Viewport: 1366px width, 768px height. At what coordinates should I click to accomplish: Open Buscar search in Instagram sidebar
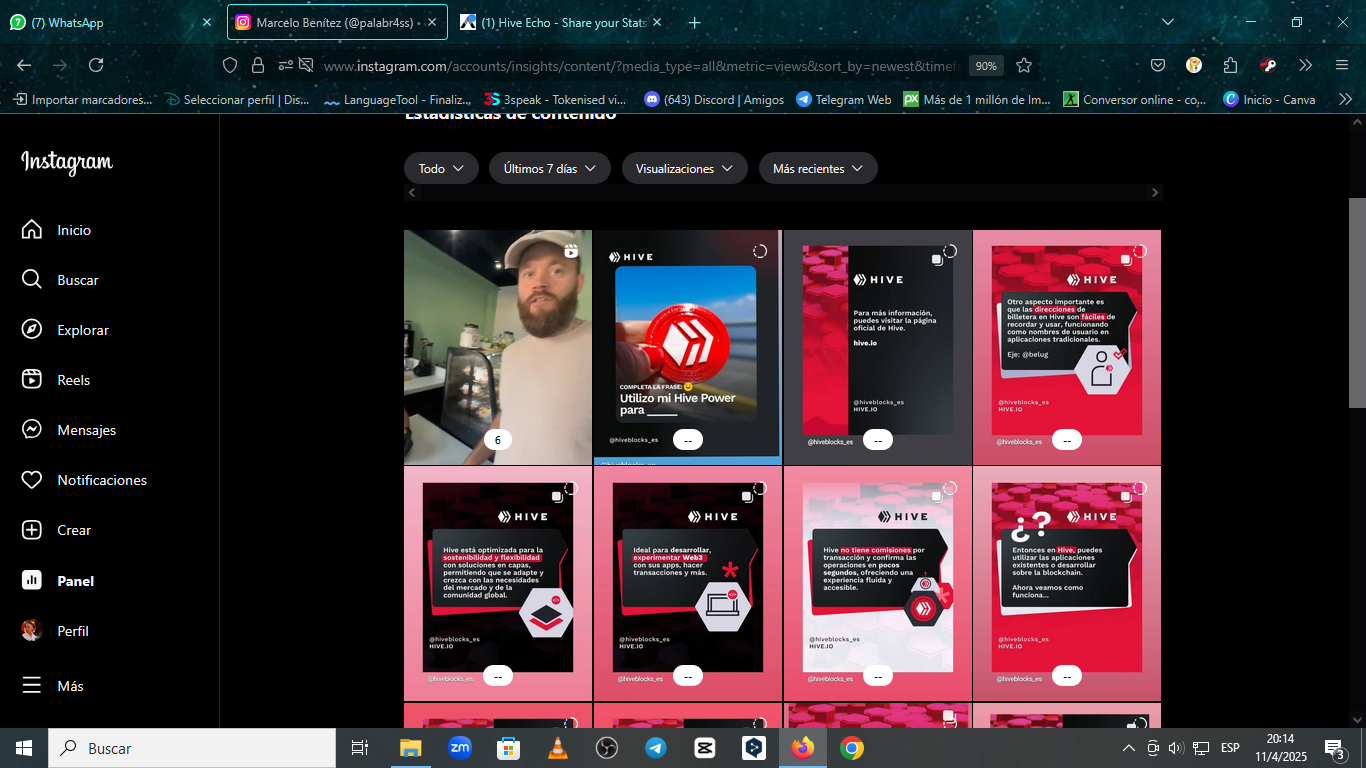click(60, 280)
